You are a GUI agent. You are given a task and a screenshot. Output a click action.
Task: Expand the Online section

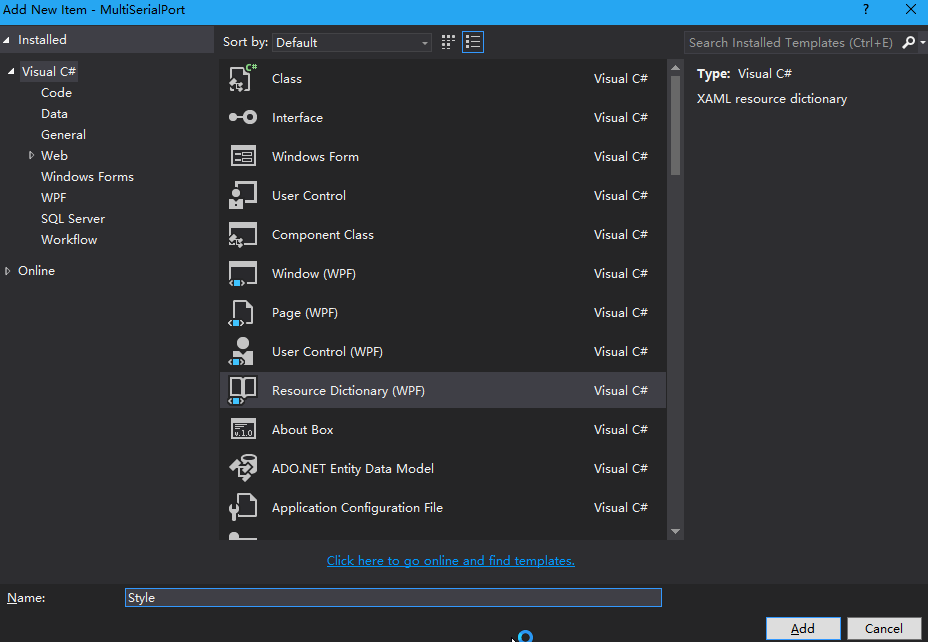(x=8, y=270)
